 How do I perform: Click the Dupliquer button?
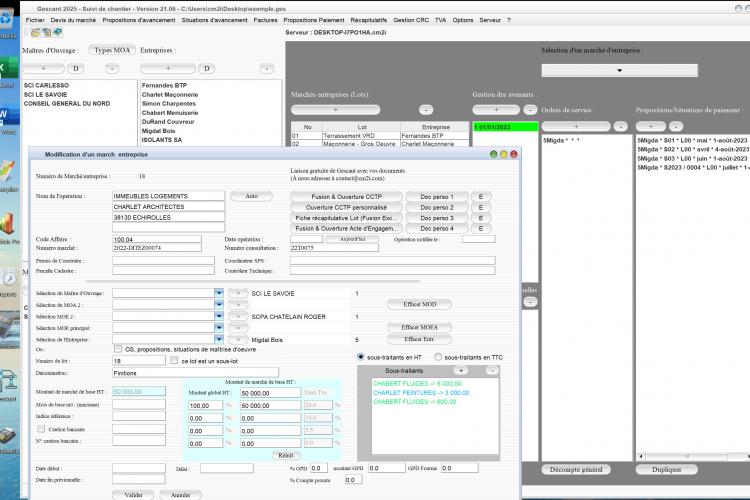(x=666, y=469)
